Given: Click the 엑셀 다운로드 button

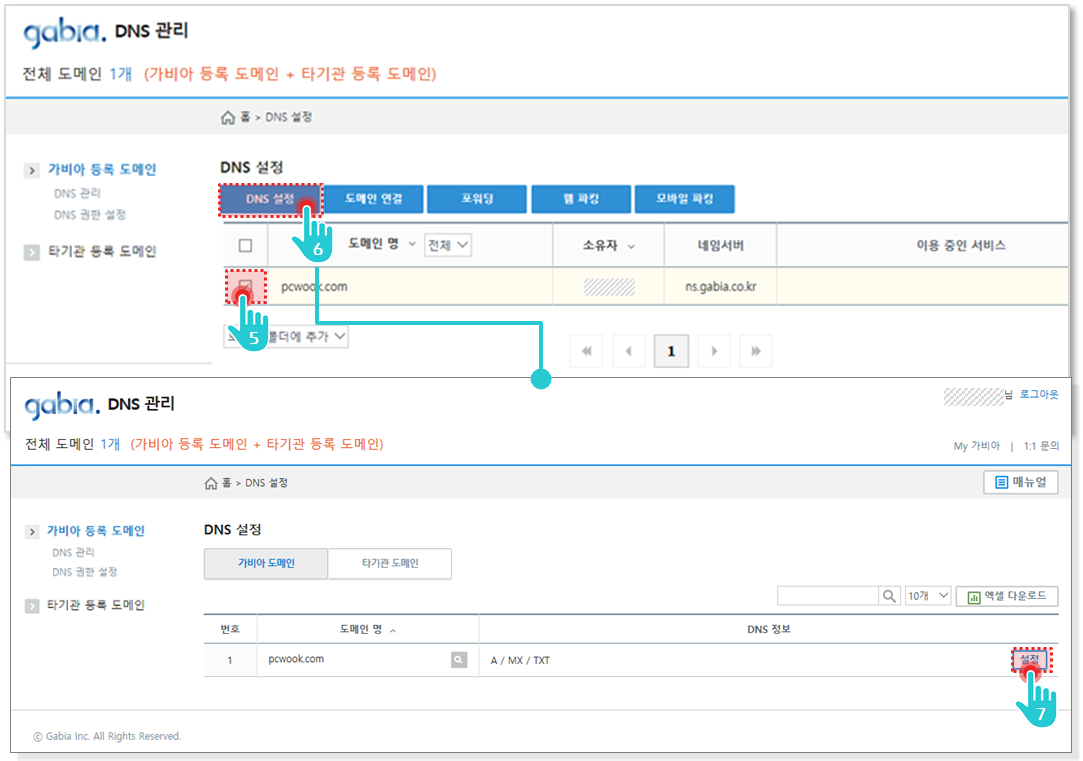Looking at the screenshot, I should point(1007,596).
